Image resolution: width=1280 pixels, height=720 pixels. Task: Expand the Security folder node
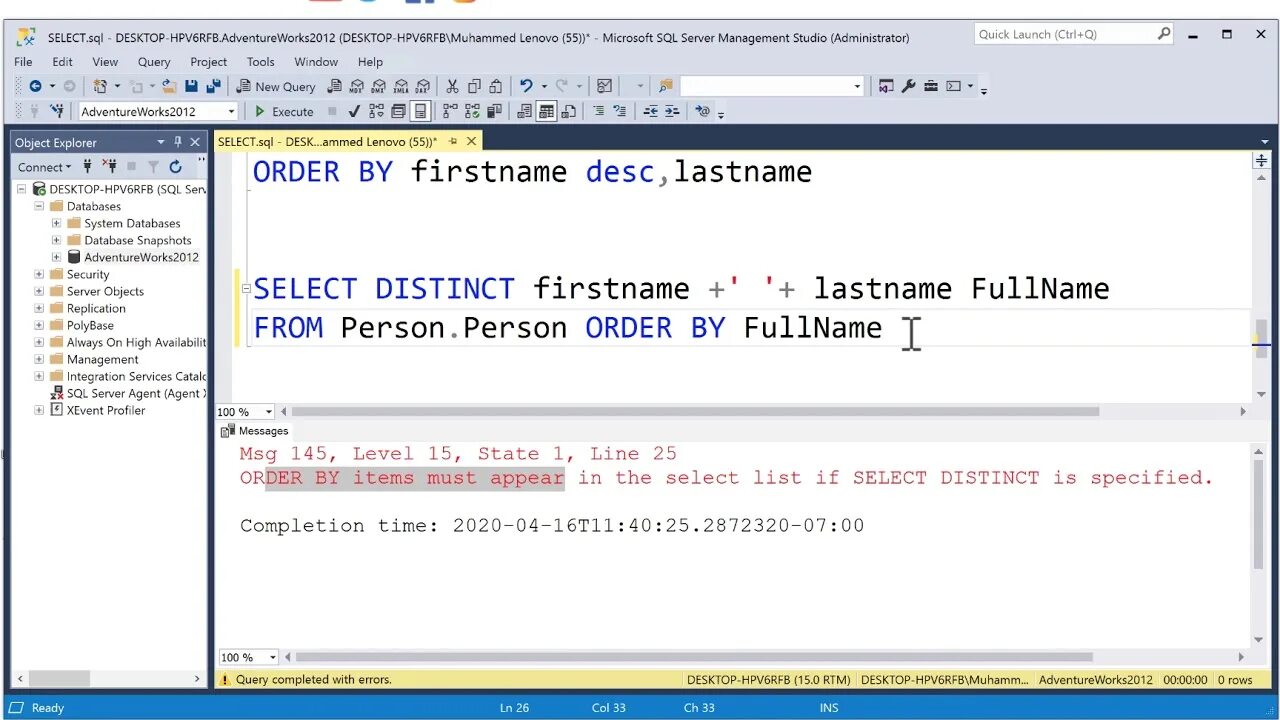tap(39, 274)
